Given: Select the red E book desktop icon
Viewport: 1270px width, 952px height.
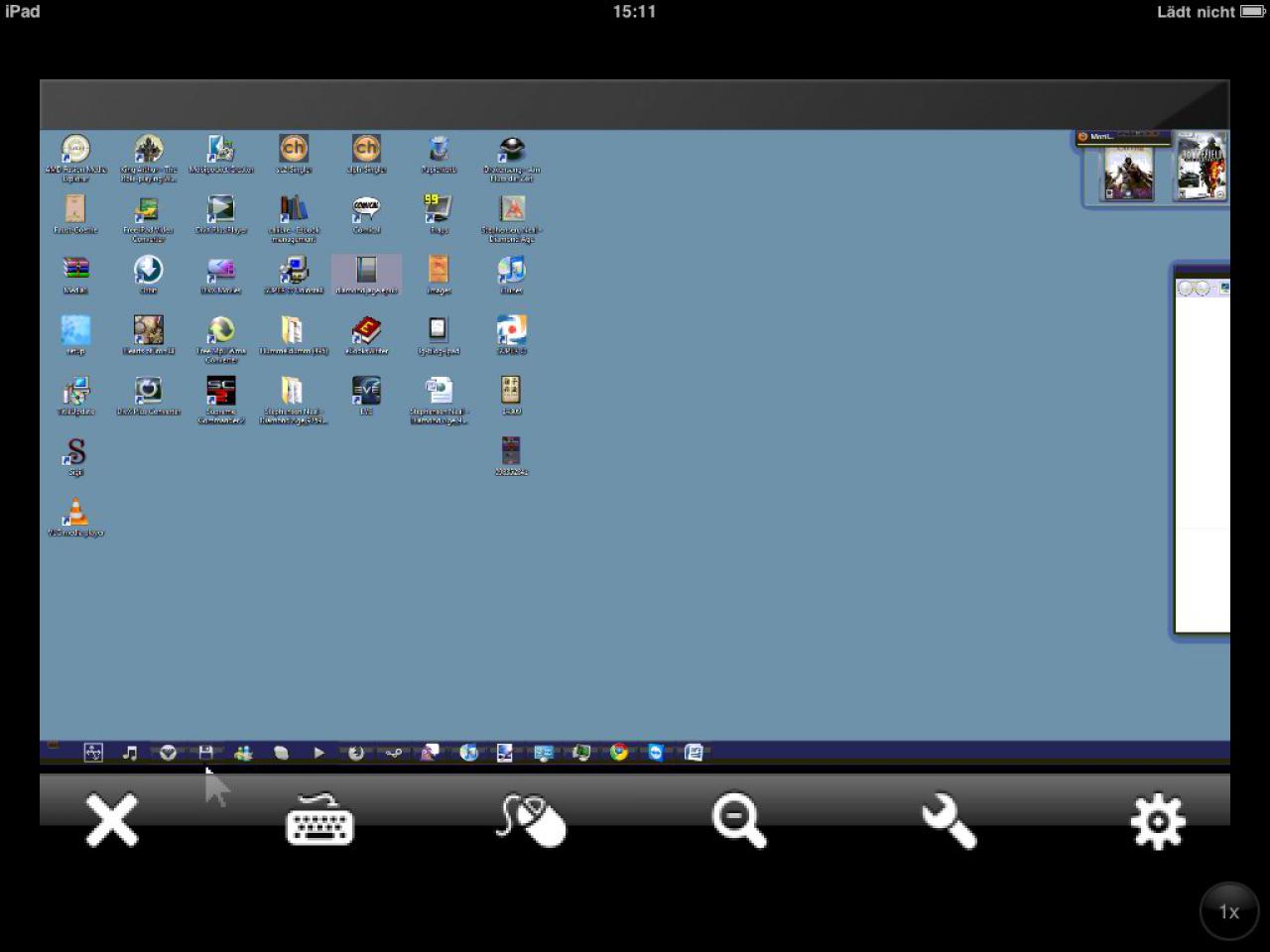Looking at the screenshot, I should 366,335.
